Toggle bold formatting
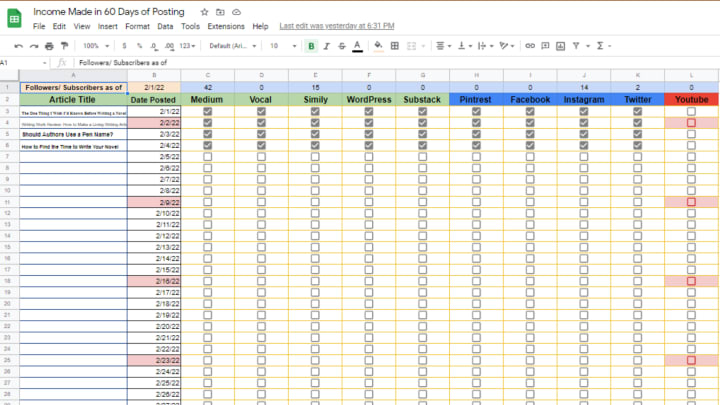The width and height of the screenshot is (720, 405). [x=311, y=46]
